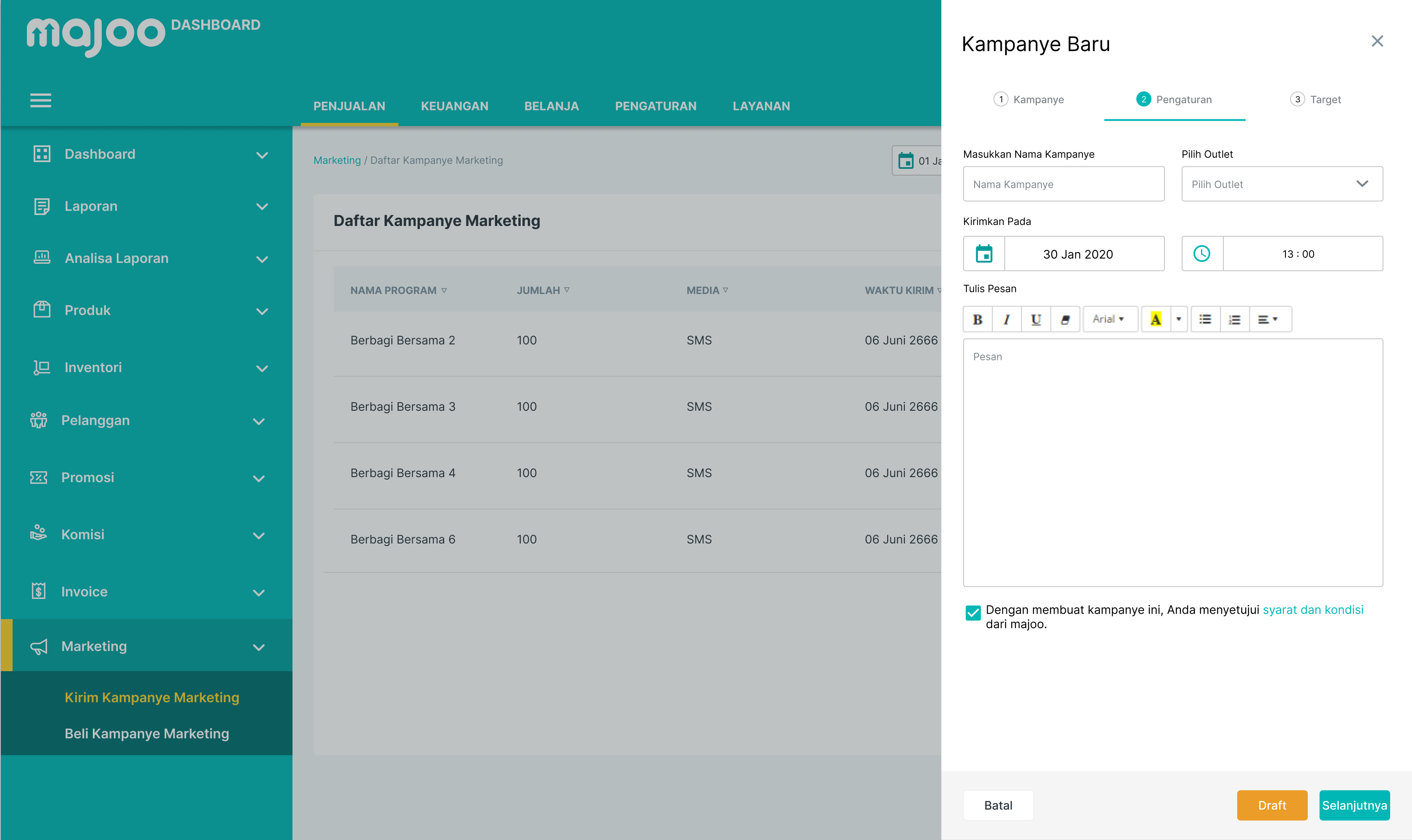
Task: Expand the Dashboard sidebar chevron
Action: (x=262, y=155)
